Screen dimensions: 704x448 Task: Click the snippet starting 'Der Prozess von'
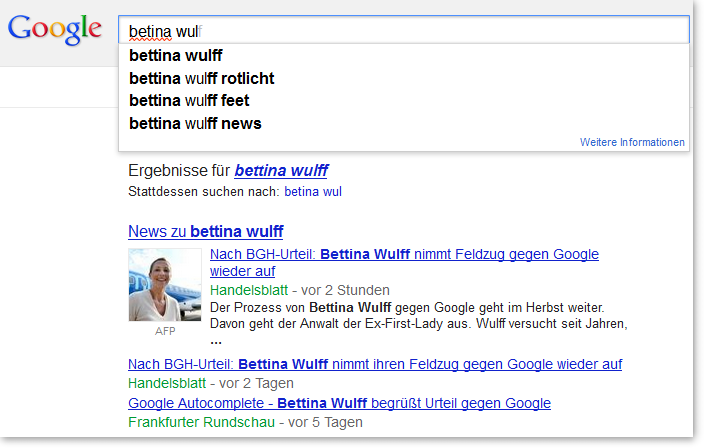[418, 316]
